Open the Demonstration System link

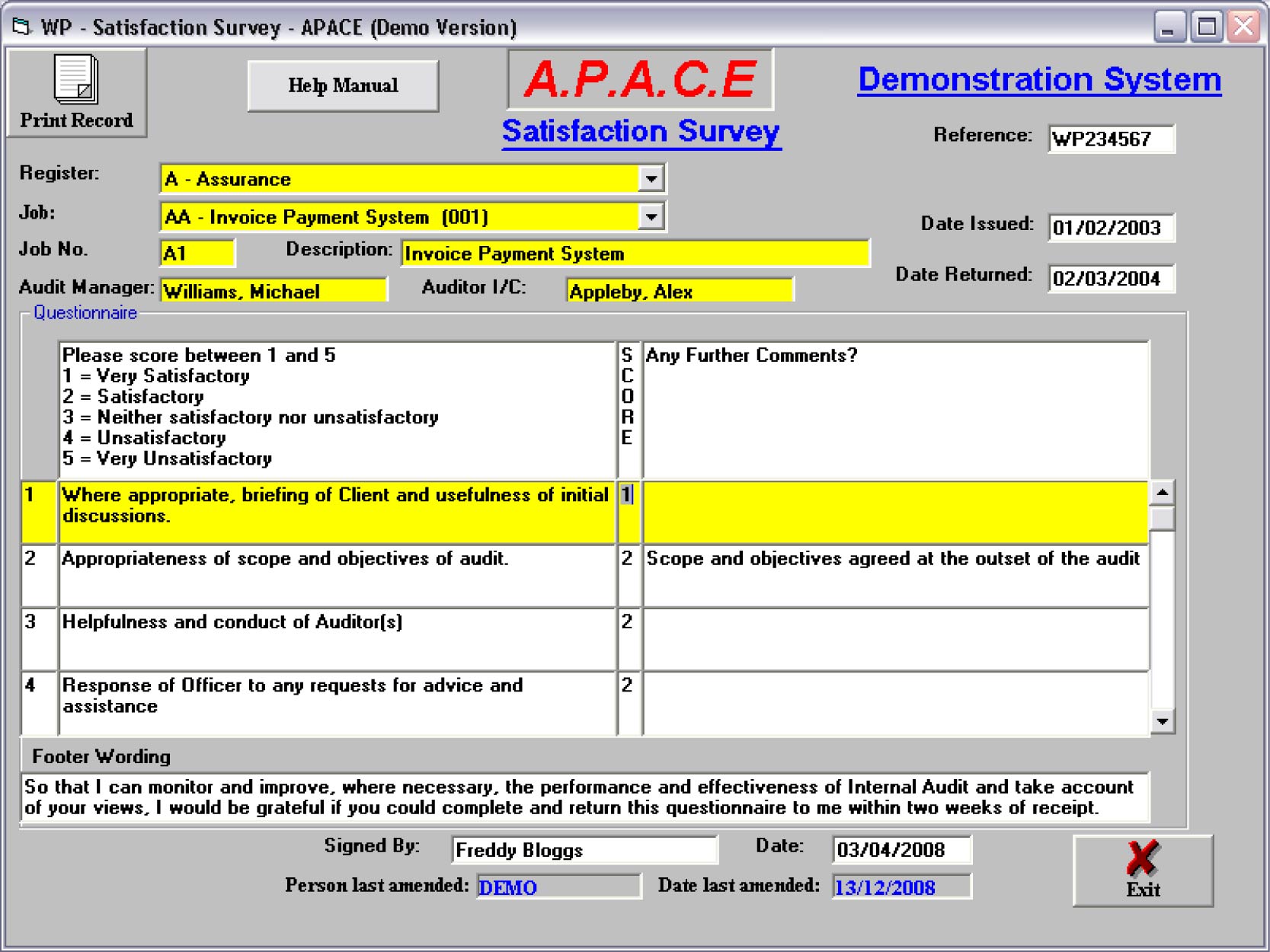1039,79
